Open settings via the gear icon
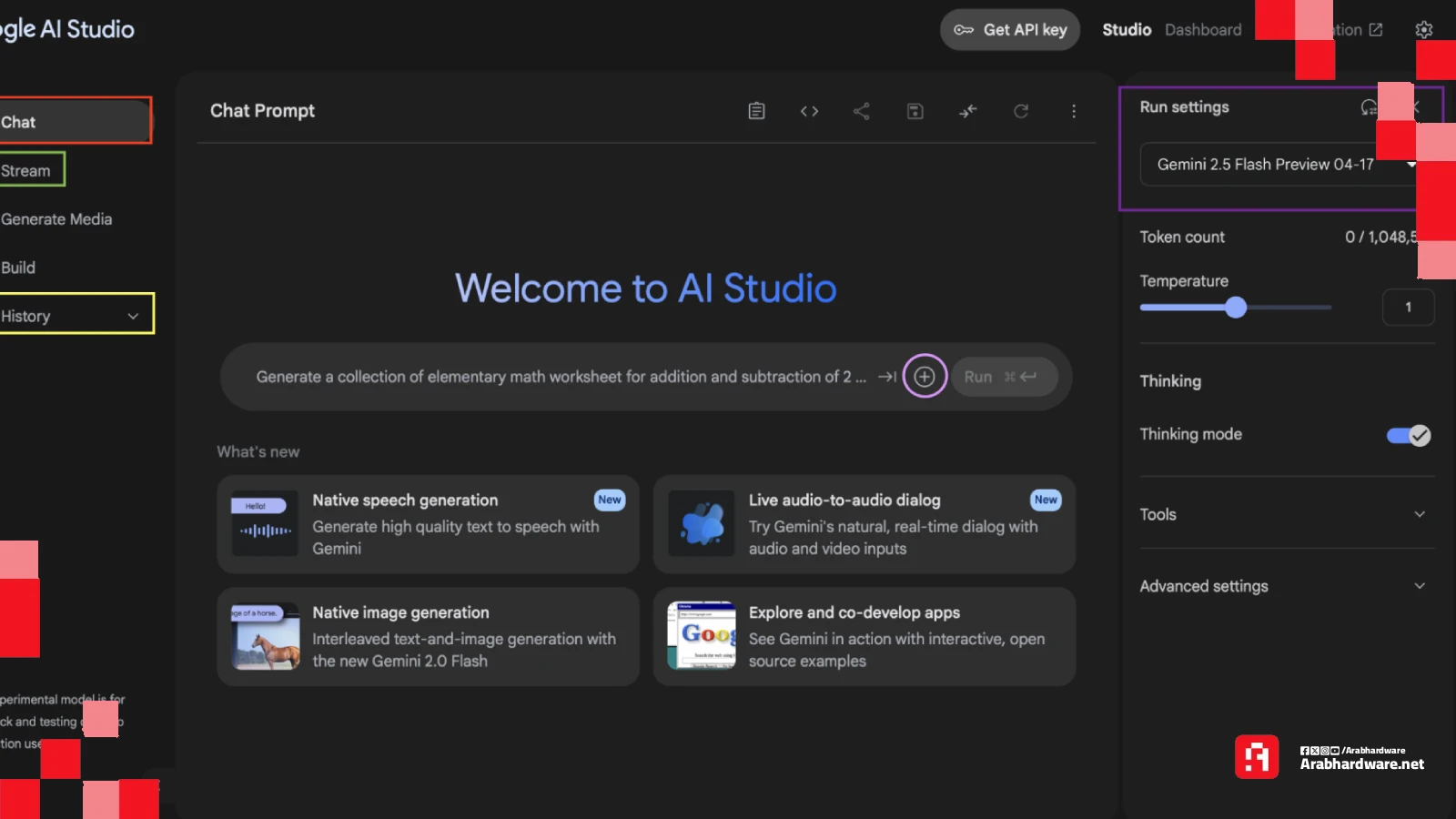The image size is (1456, 819). pyautogui.click(x=1424, y=30)
